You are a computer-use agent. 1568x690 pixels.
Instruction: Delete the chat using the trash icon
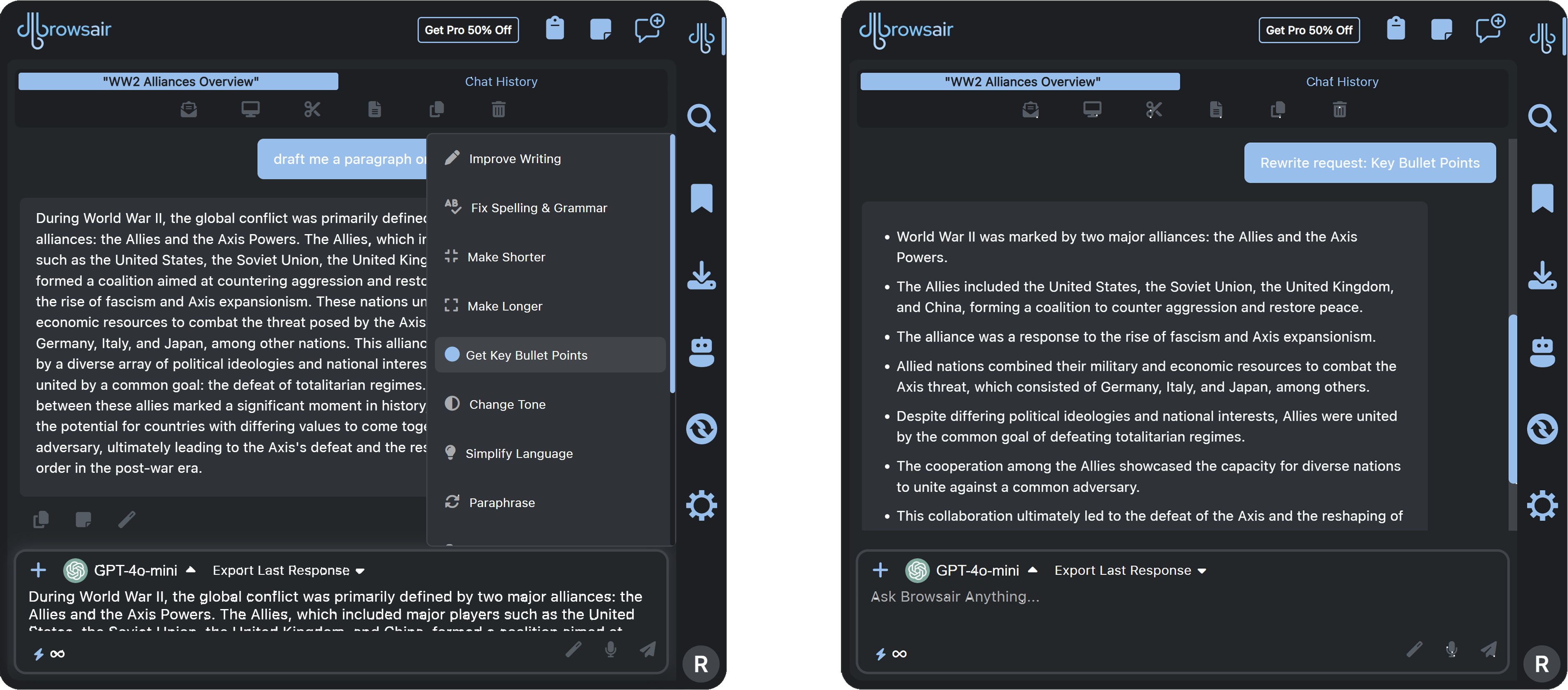[498, 109]
